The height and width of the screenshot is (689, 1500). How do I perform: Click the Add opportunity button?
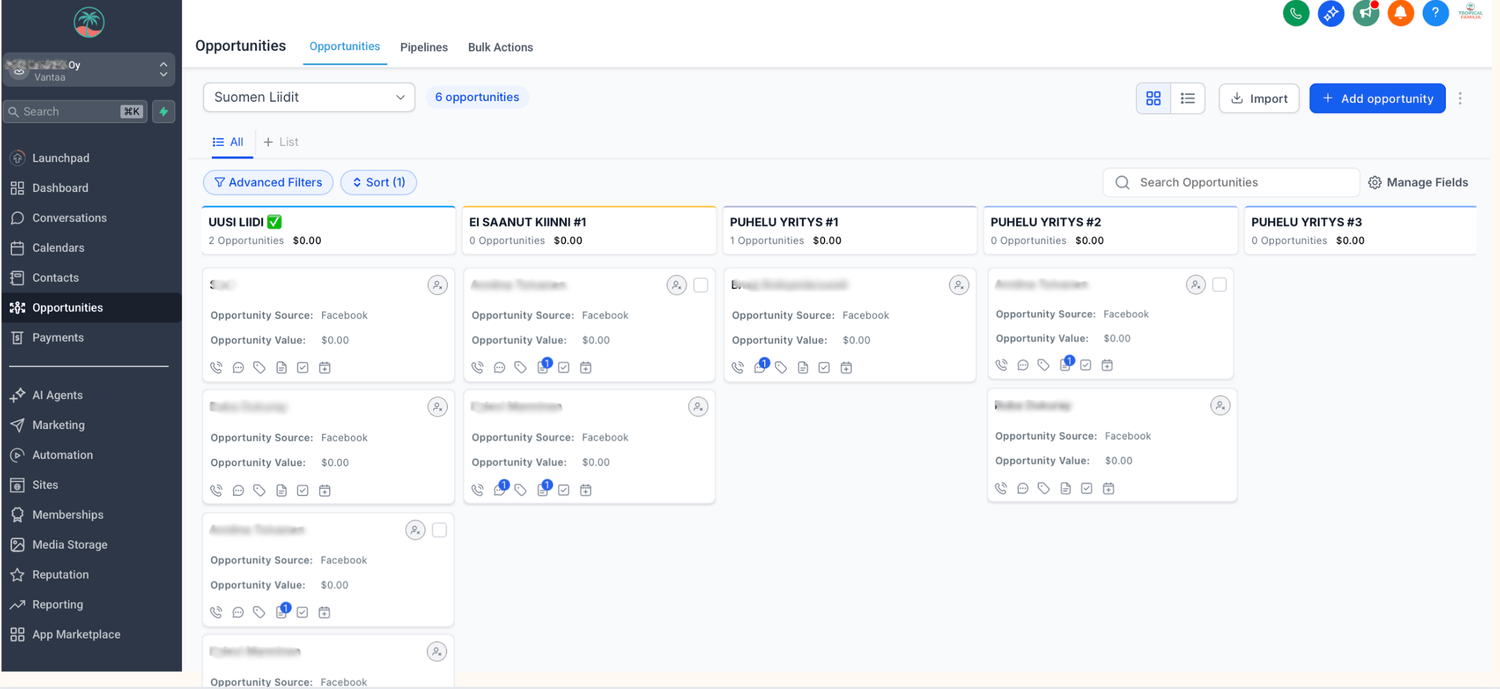click(1377, 98)
